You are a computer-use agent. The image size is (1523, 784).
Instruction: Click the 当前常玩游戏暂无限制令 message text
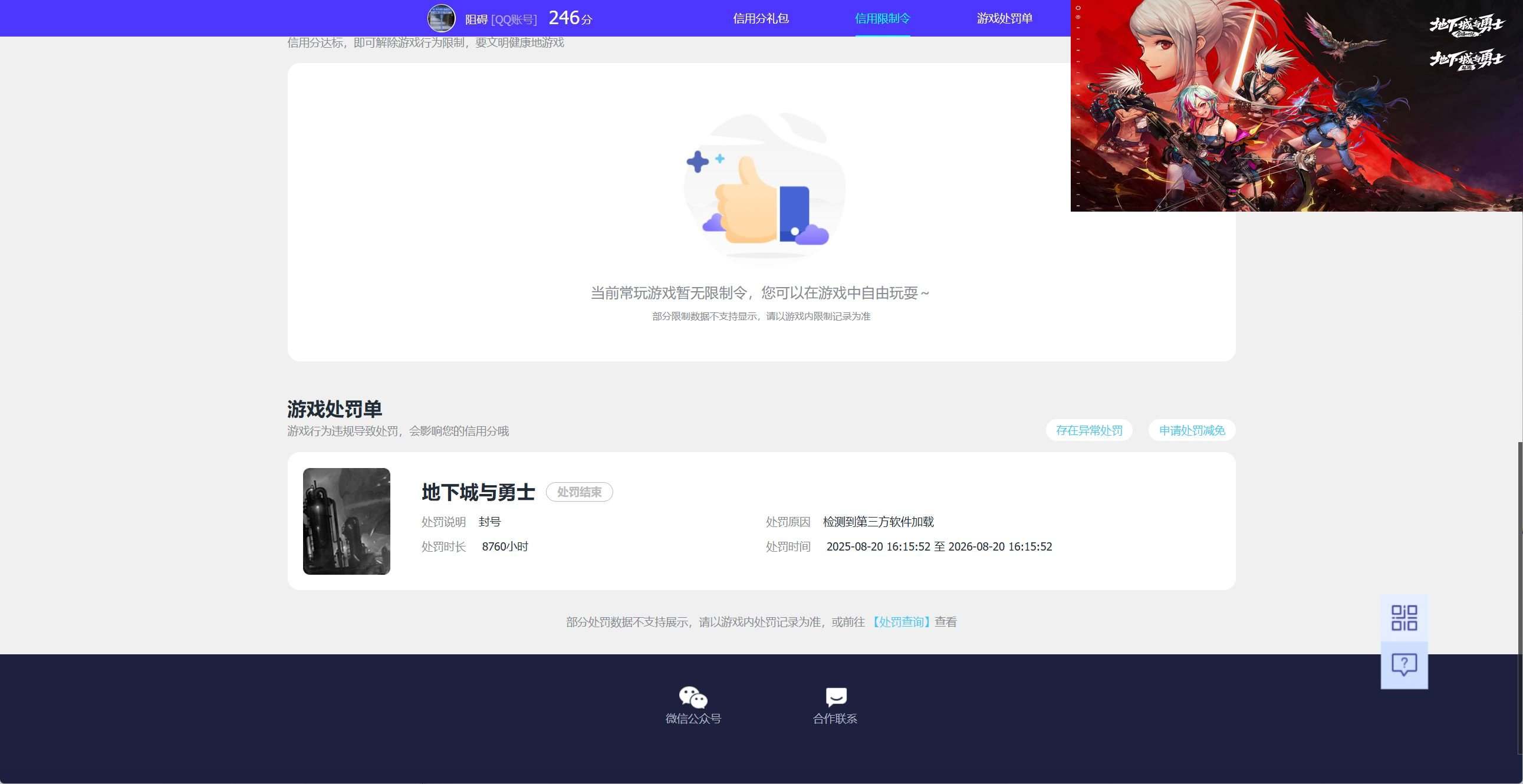[759, 292]
